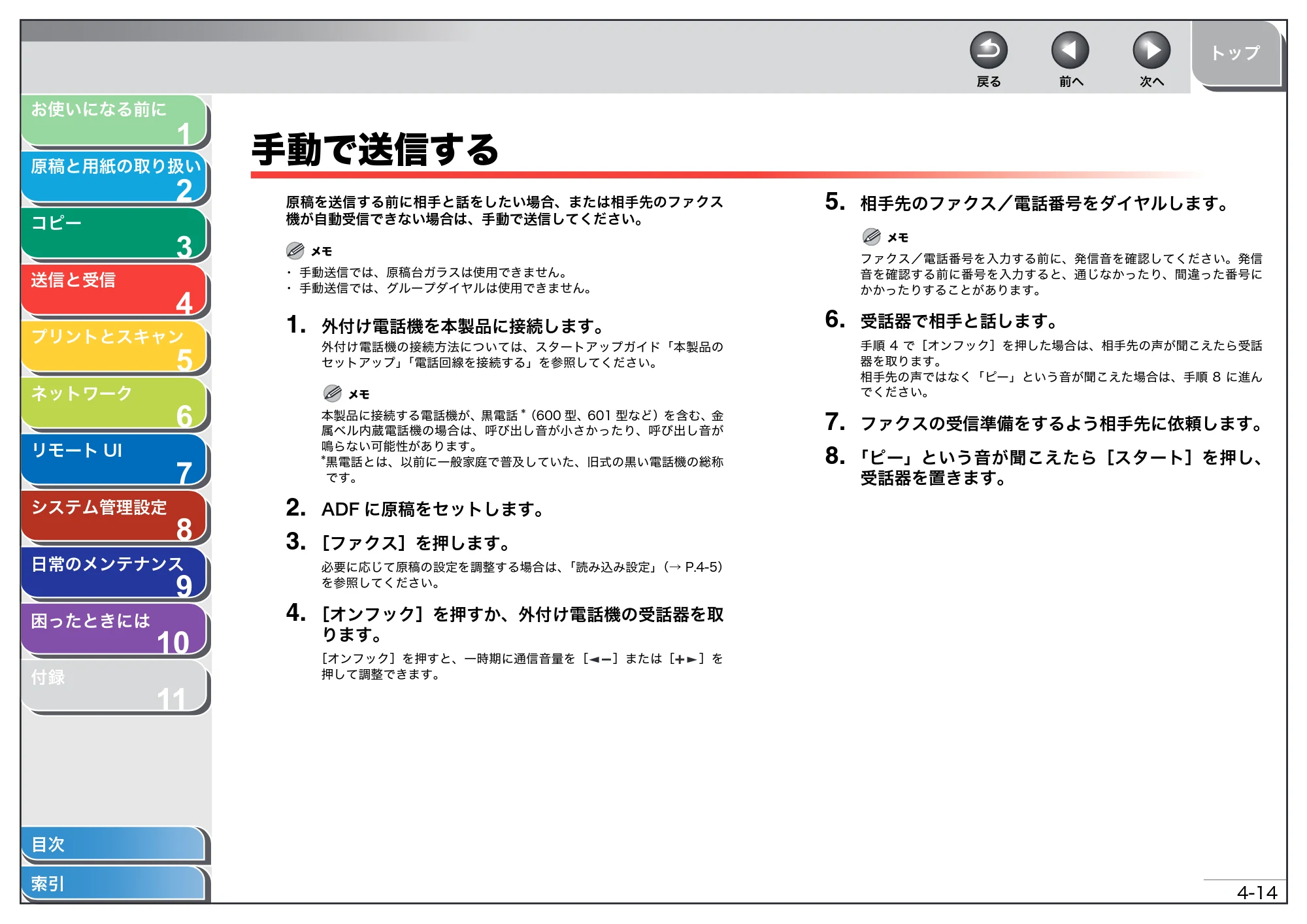The width and height of the screenshot is (1307, 924).
Task: Click step 4 heading about [オンフック]
Action: 523,624
